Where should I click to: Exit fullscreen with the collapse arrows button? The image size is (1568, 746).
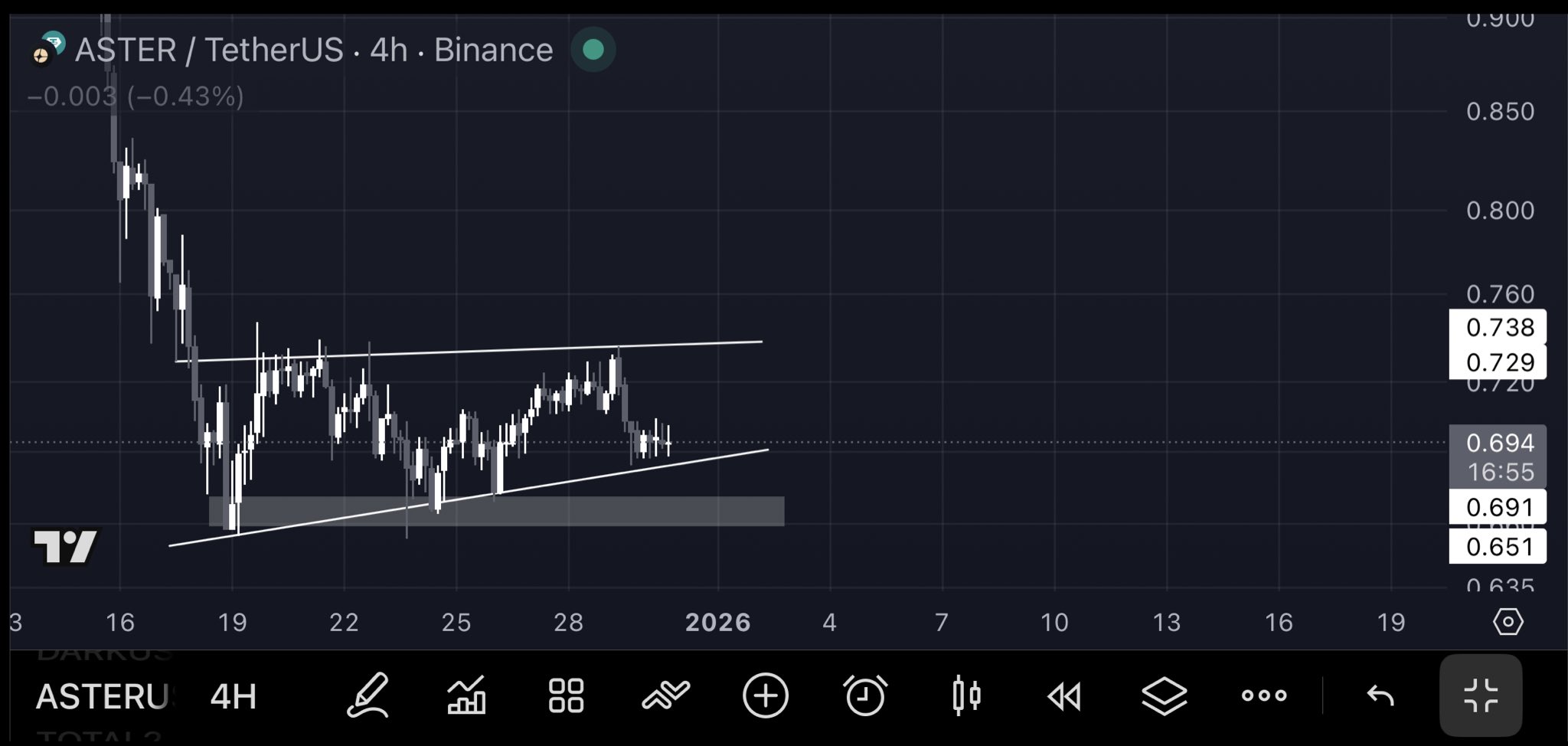pos(1480,695)
